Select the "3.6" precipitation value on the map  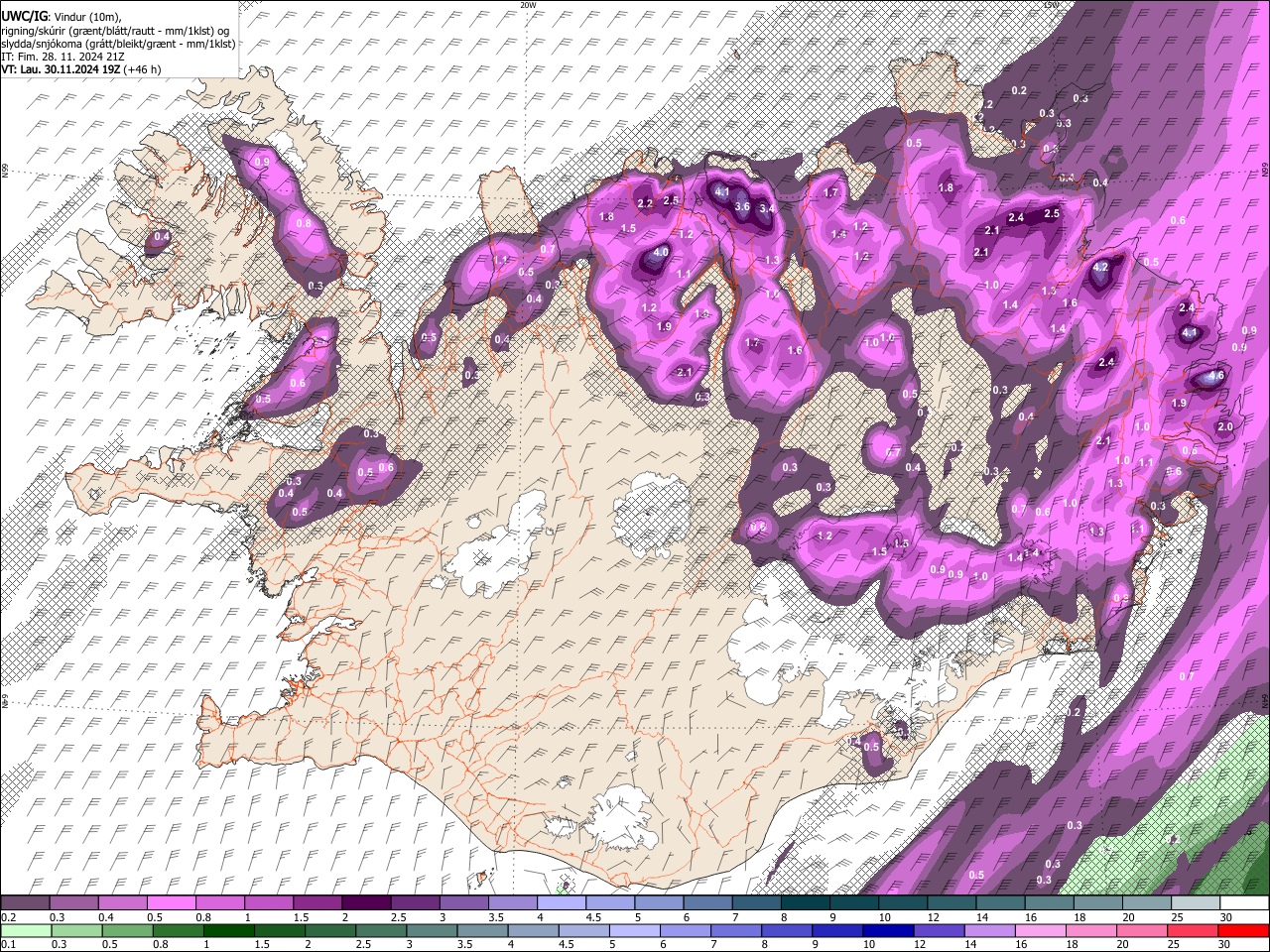[742, 206]
